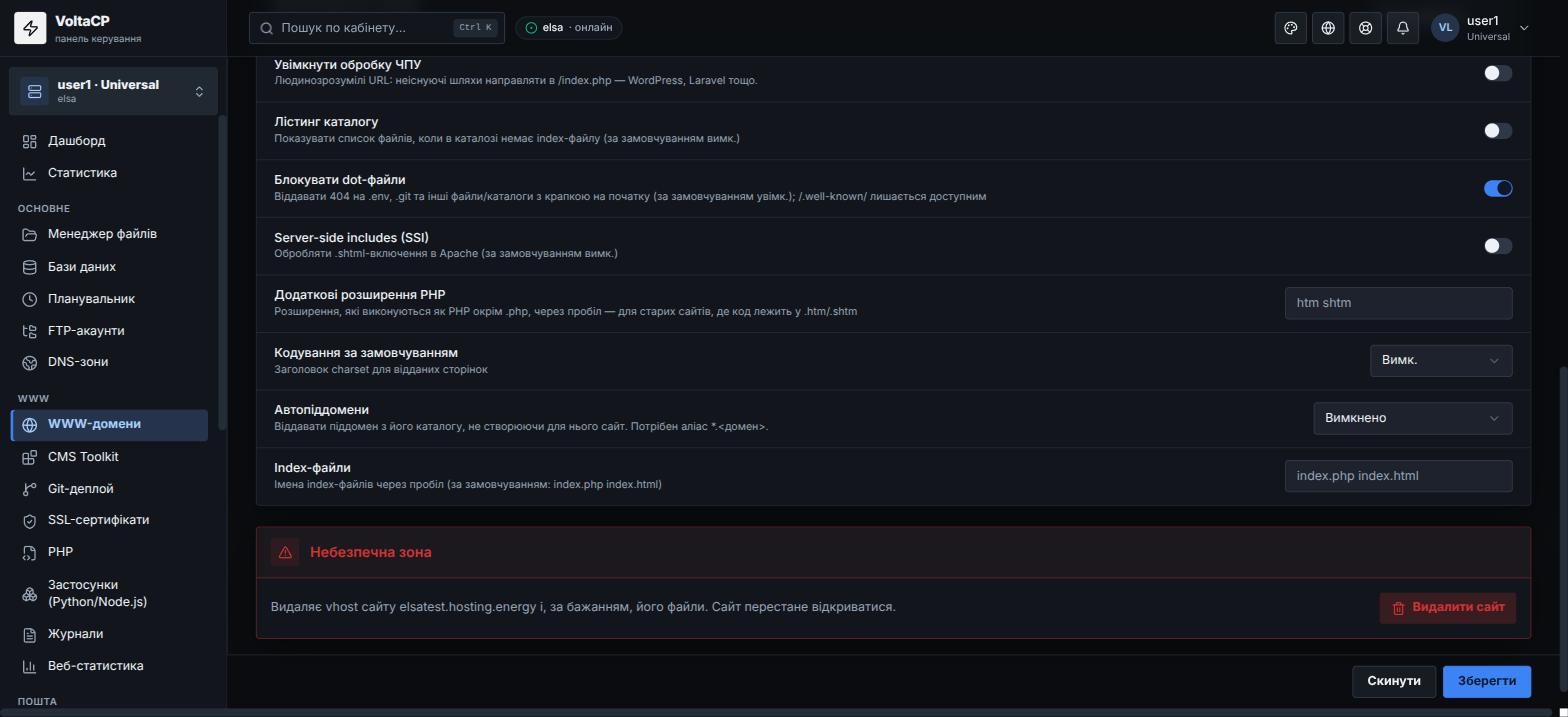Click the Зберегти button

click(1487, 681)
